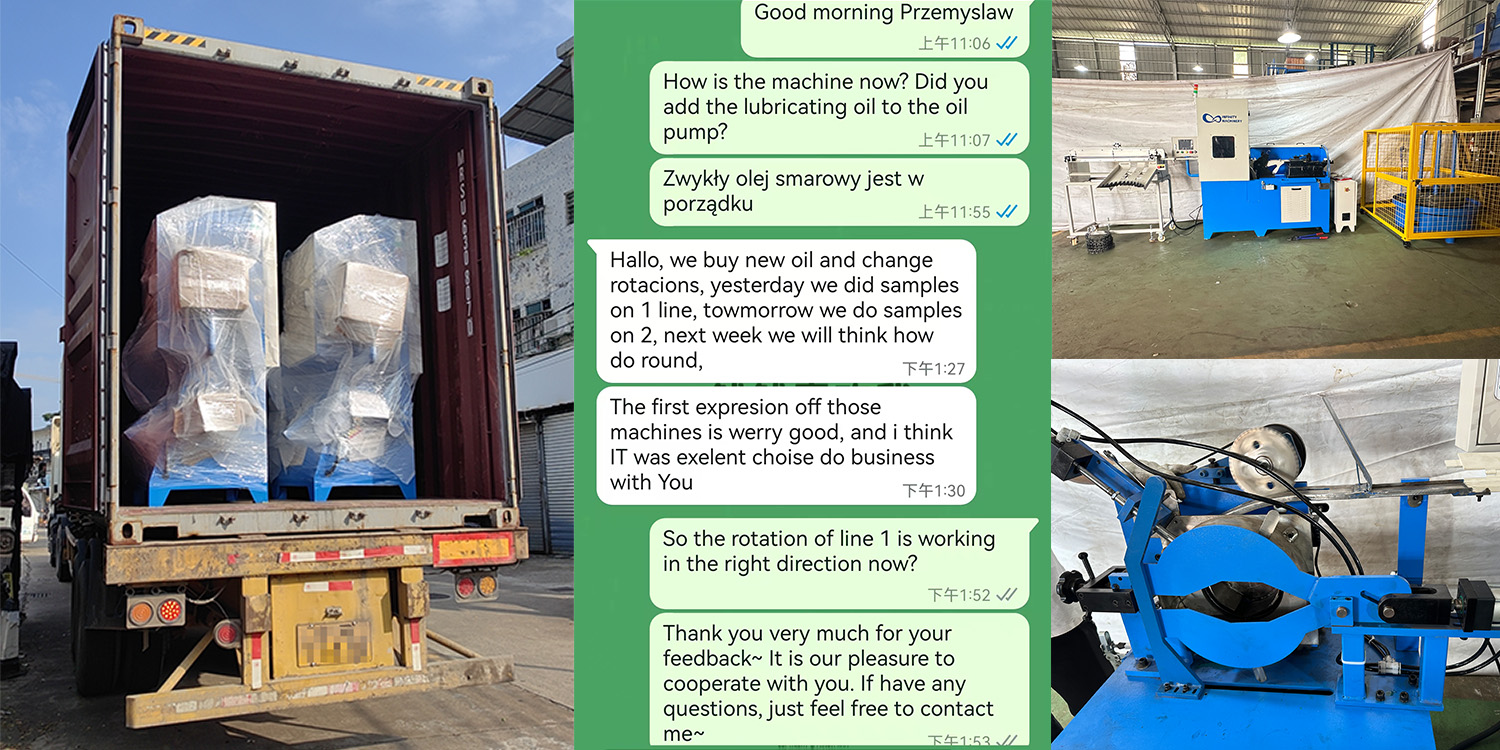The height and width of the screenshot is (750, 1500).
Task: Click the machine's control panel screen
Action: tap(1223, 147)
